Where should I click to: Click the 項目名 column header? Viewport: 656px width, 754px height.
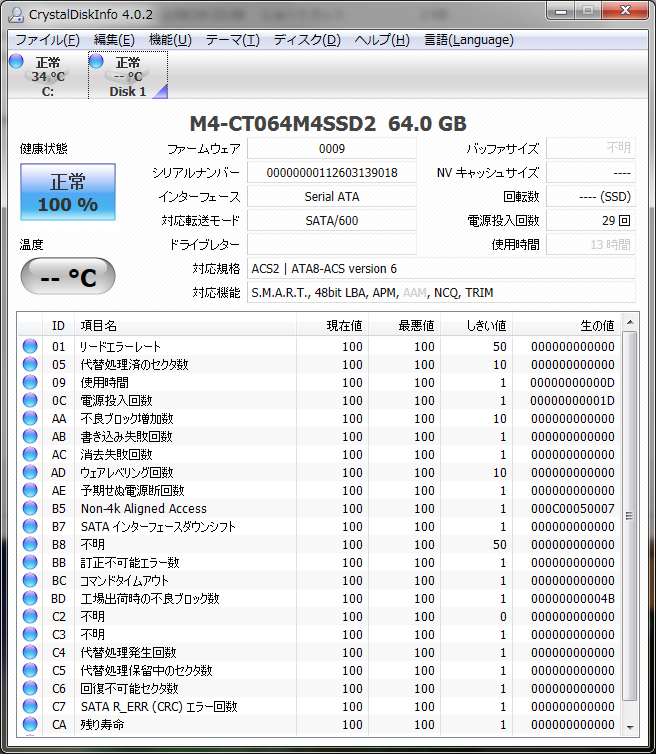tap(185, 326)
